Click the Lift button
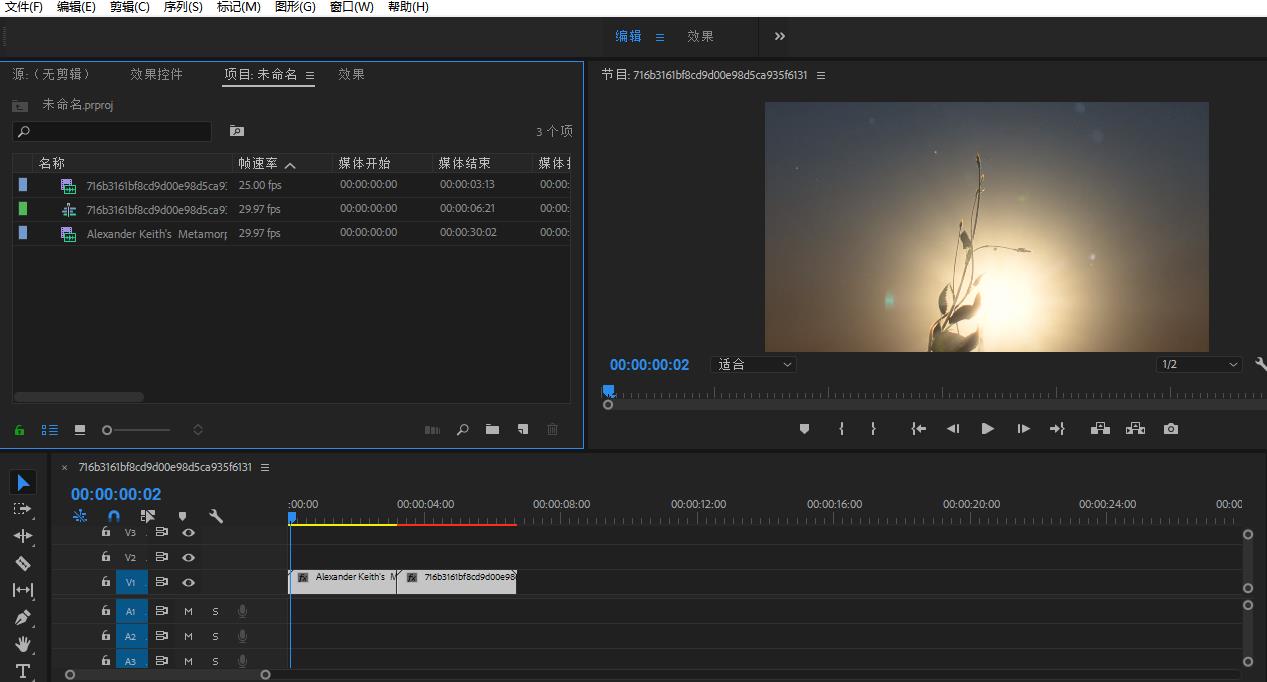1267x682 pixels. tap(1100, 428)
